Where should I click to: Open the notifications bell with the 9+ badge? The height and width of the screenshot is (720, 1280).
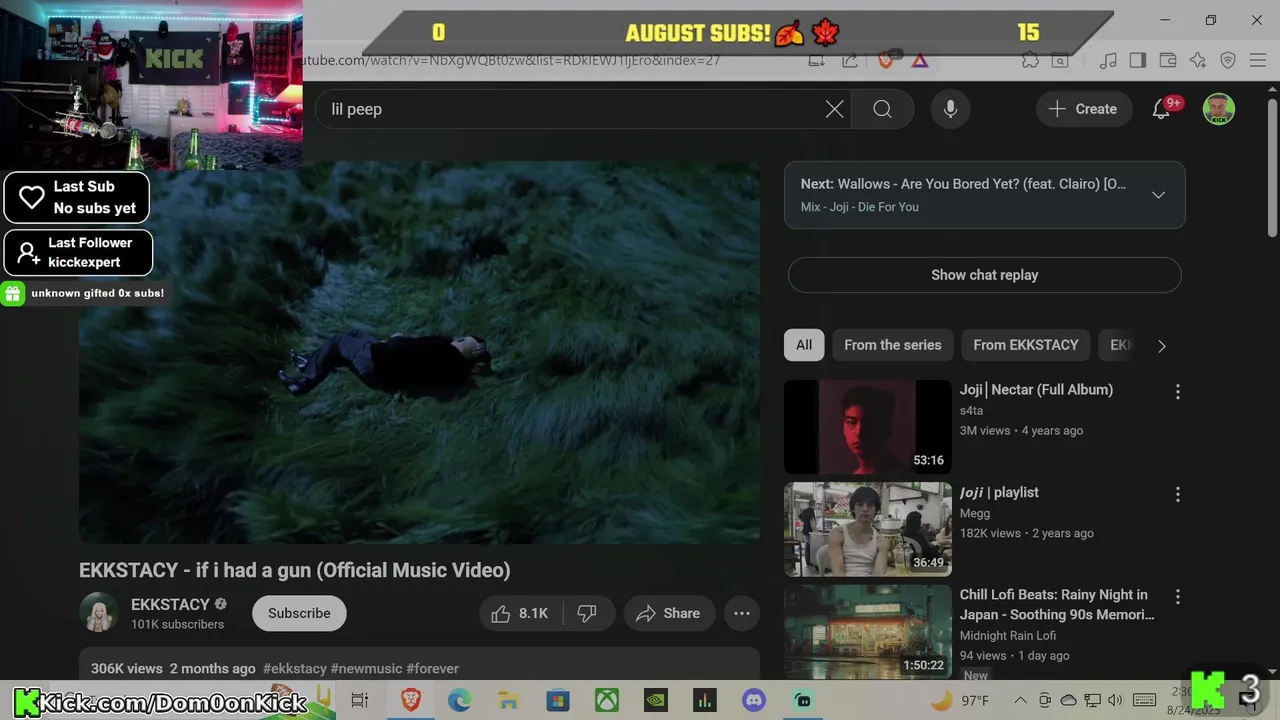pos(1161,109)
